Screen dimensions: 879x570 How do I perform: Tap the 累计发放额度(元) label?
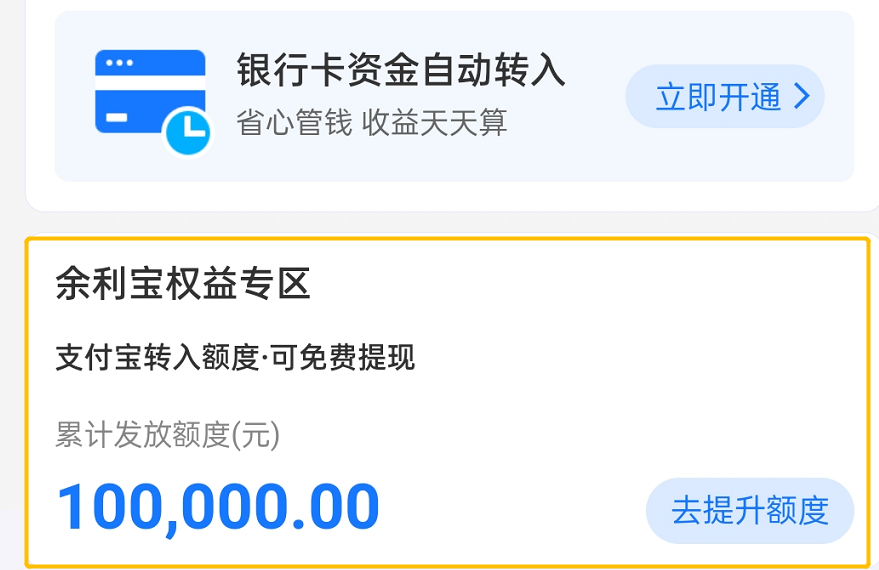(167, 434)
